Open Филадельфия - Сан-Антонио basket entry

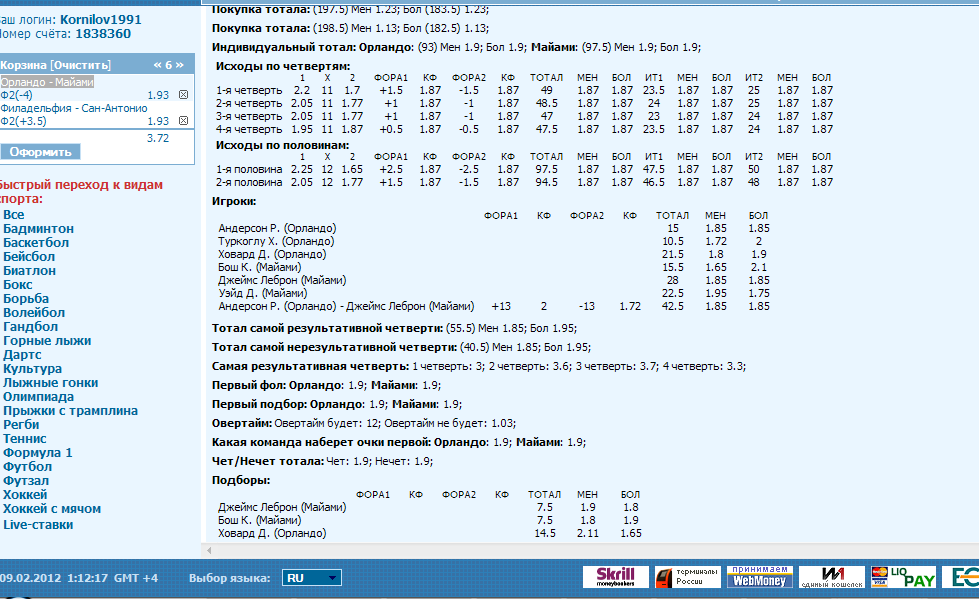coord(74,108)
